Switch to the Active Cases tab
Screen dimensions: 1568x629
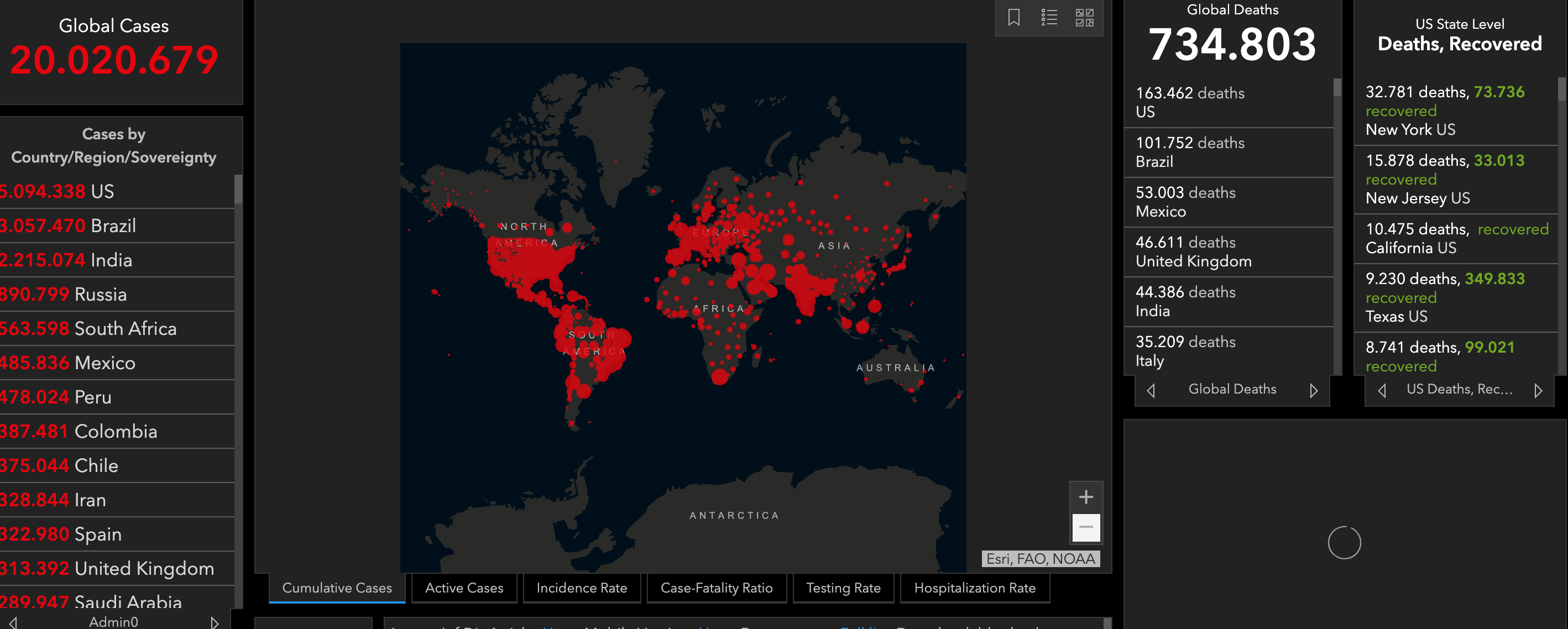464,588
